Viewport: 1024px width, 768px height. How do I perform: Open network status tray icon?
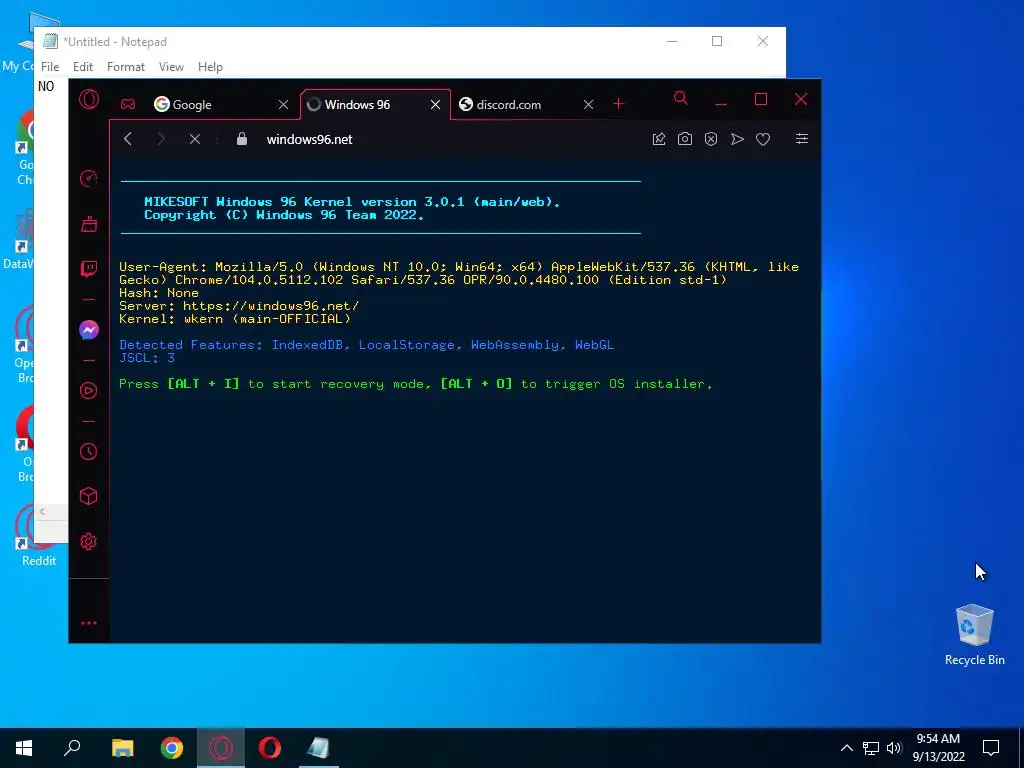[x=871, y=748]
